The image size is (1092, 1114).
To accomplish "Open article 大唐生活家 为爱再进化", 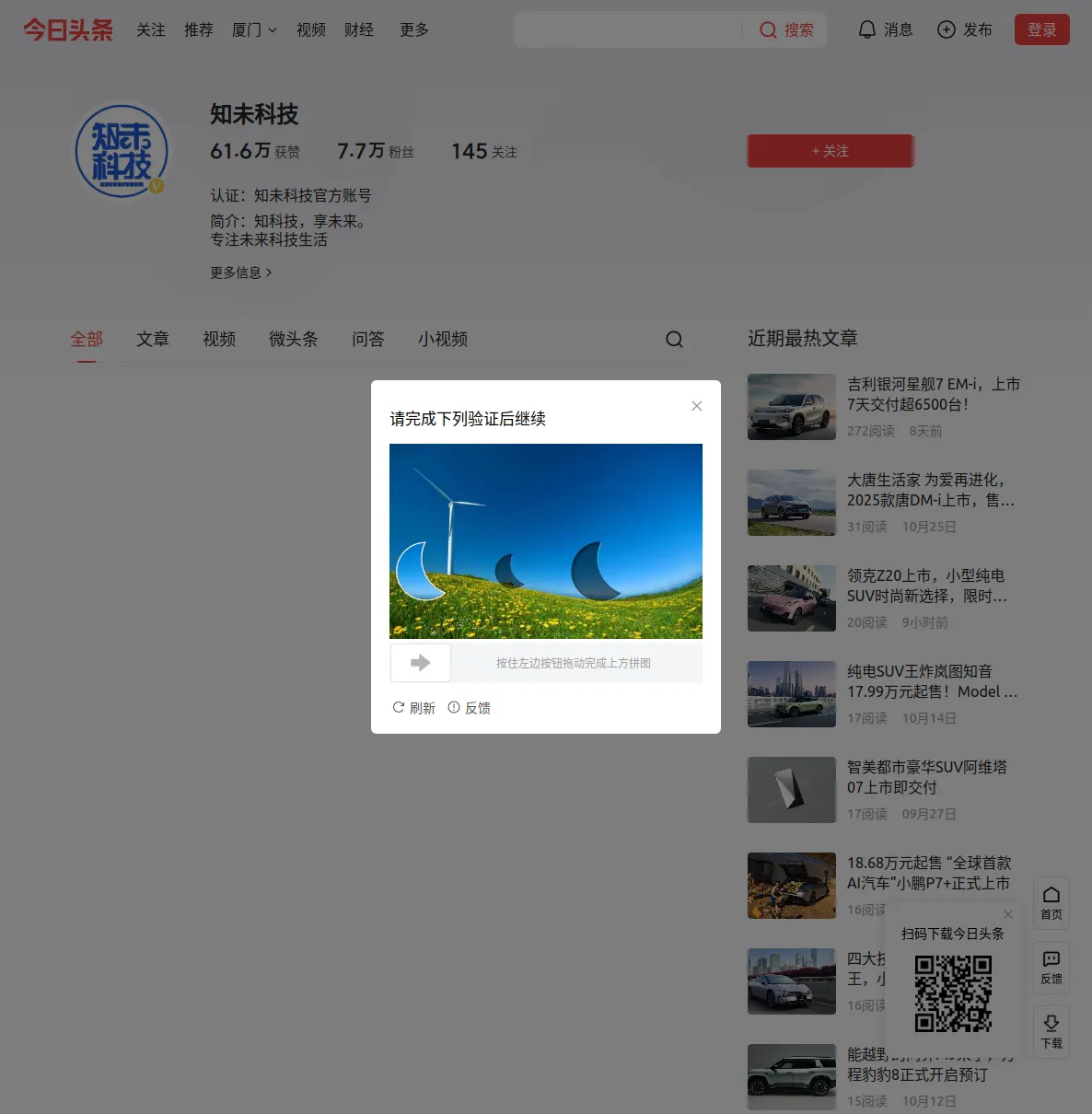I will point(931,490).
